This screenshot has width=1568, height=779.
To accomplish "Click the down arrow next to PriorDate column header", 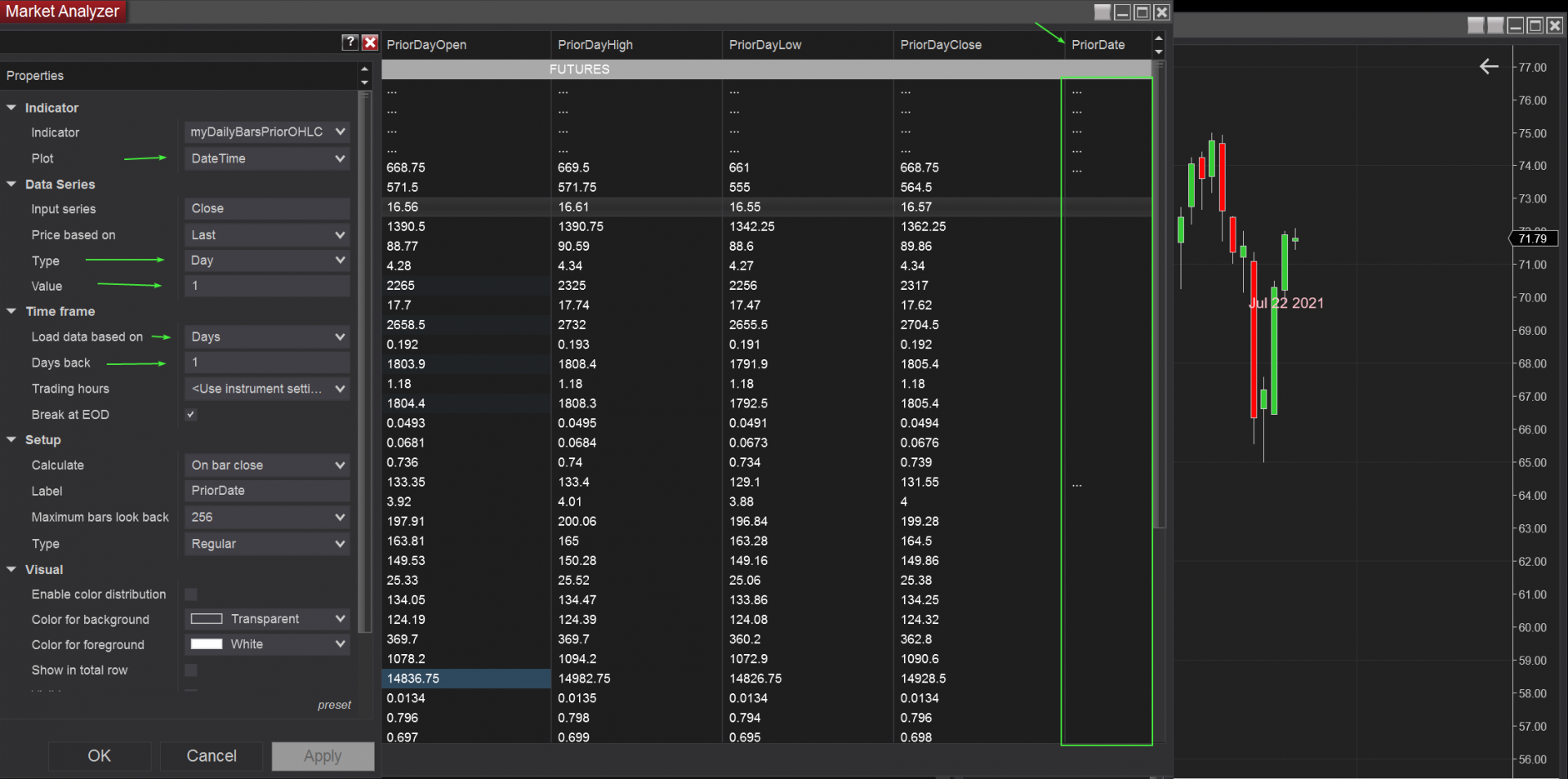I will pyautogui.click(x=1158, y=51).
